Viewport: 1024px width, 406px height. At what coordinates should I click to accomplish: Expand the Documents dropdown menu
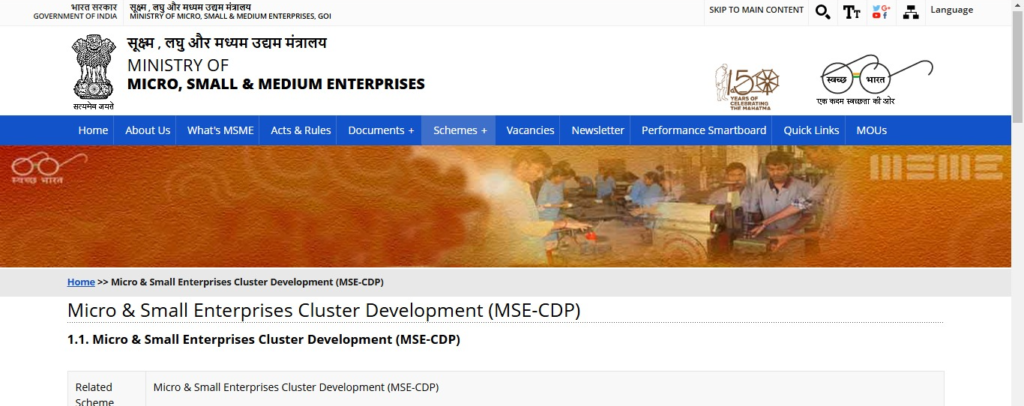[381, 130]
